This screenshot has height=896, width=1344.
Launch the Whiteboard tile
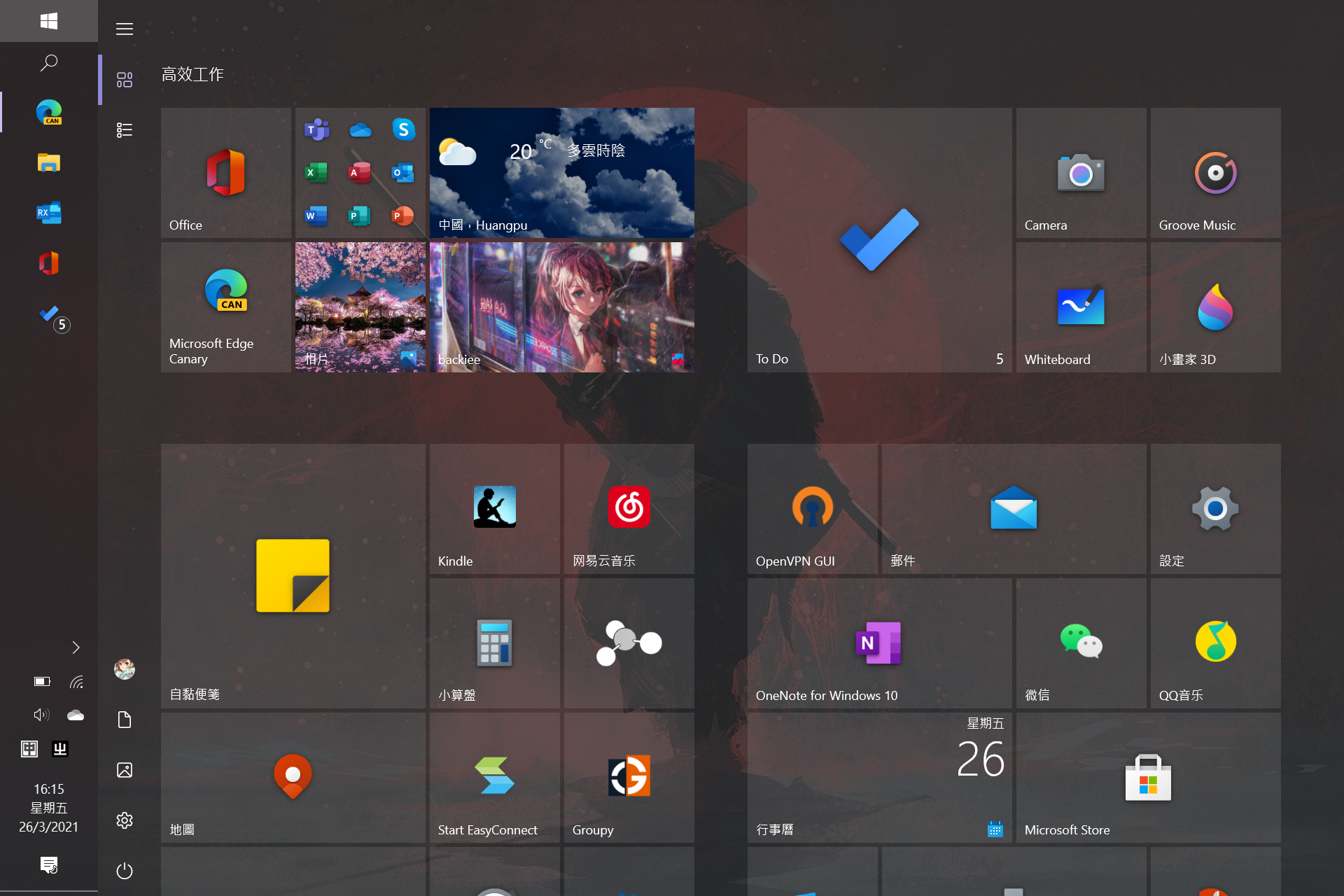pos(1081,307)
